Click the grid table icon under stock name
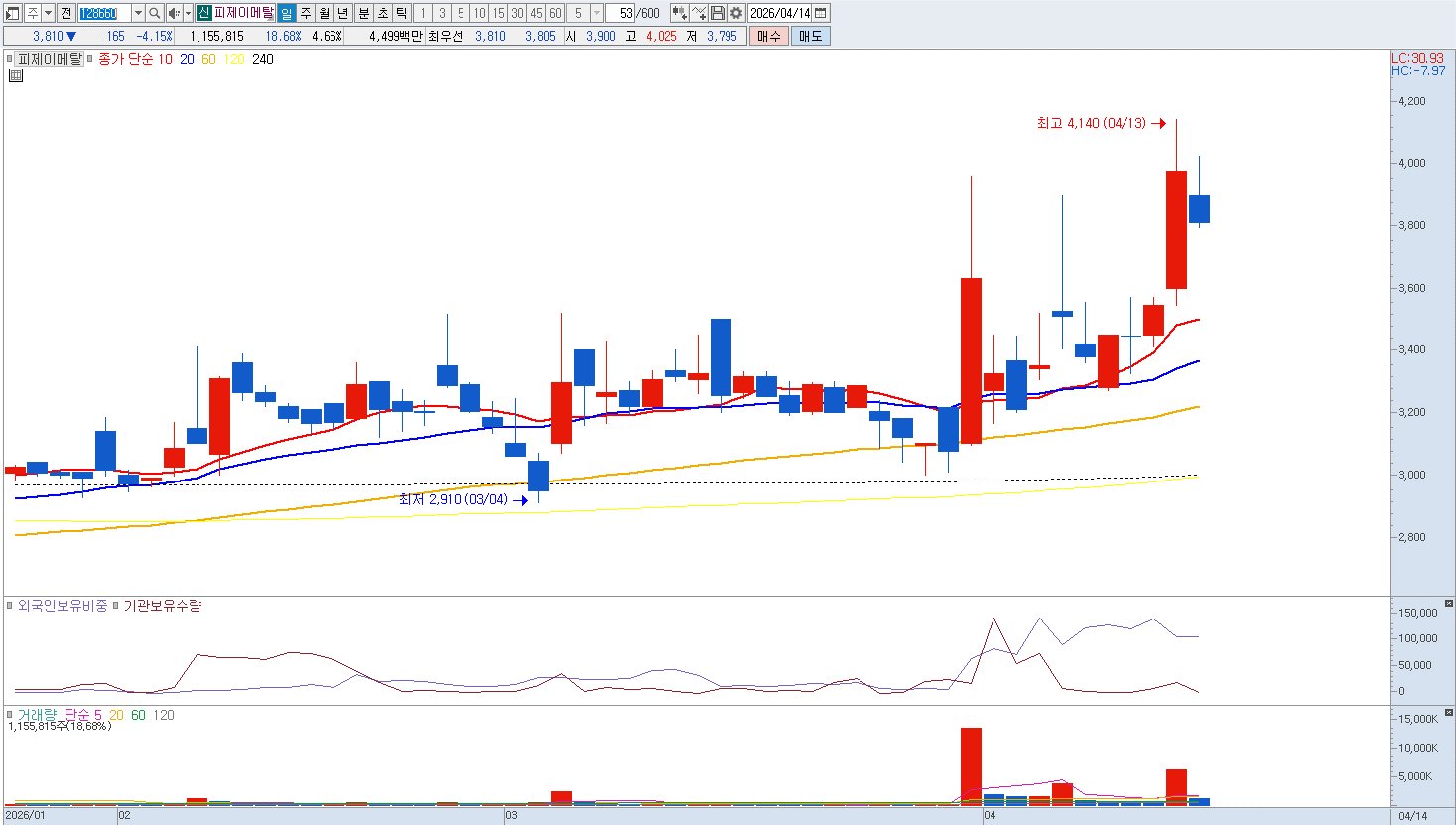This screenshot has width=1456, height=825. pos(16,75)
